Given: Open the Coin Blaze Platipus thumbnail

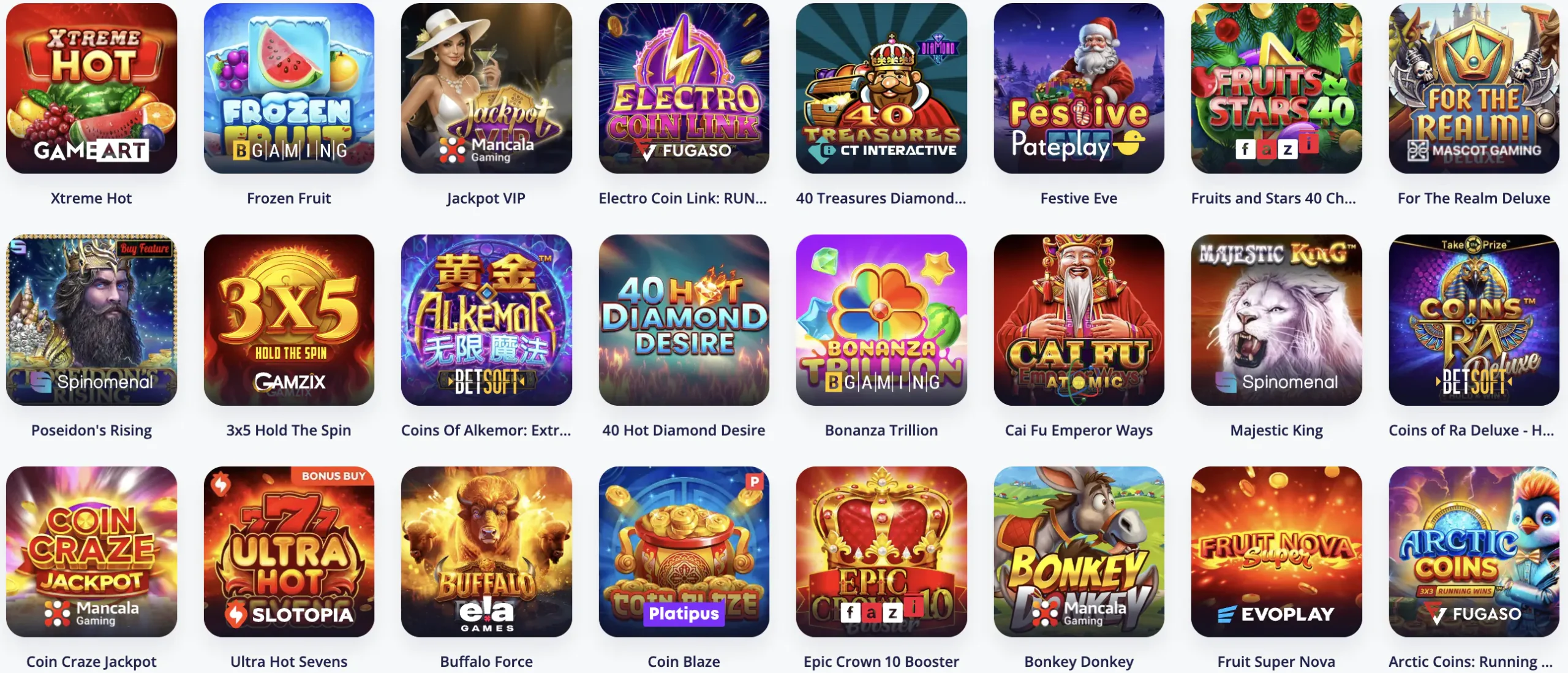Looking at the screenshot, I should coord(684,552).
